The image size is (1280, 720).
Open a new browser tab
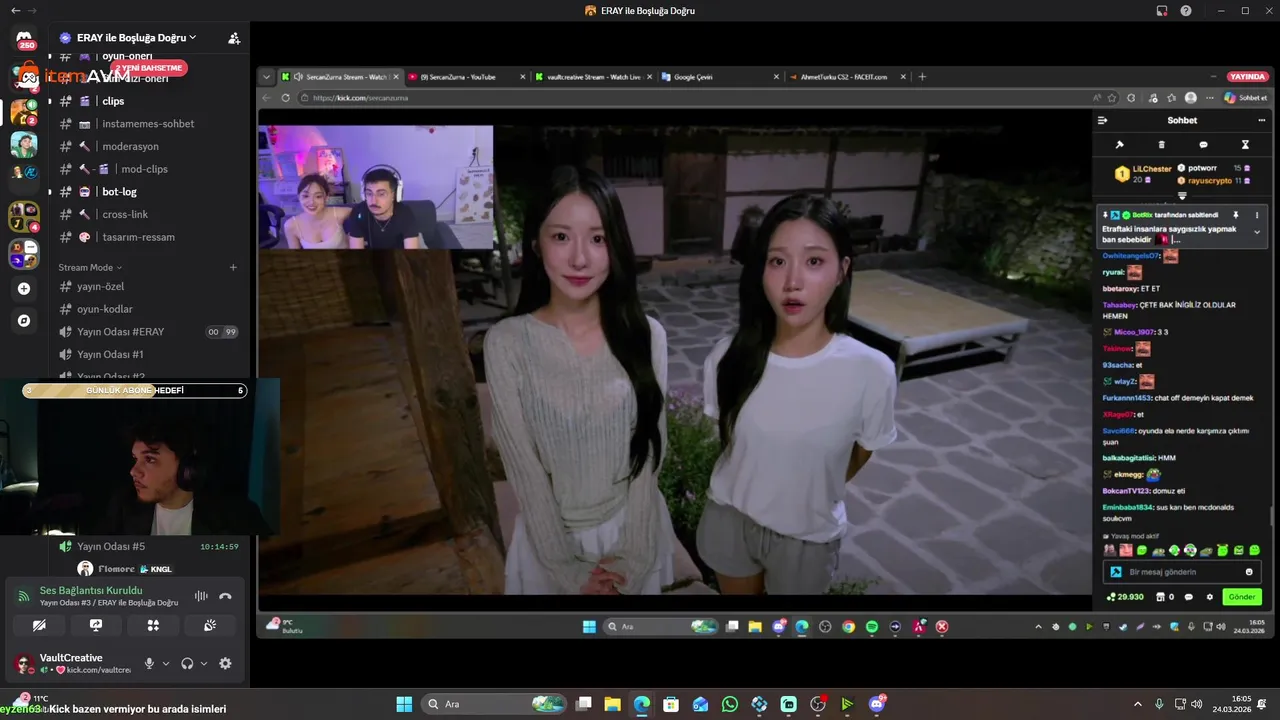pyautogui.click(x=922, y=77)
